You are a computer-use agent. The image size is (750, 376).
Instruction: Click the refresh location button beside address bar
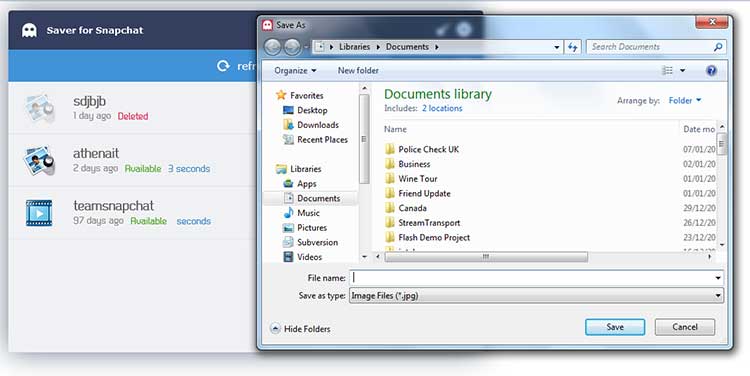click(572, 47)
